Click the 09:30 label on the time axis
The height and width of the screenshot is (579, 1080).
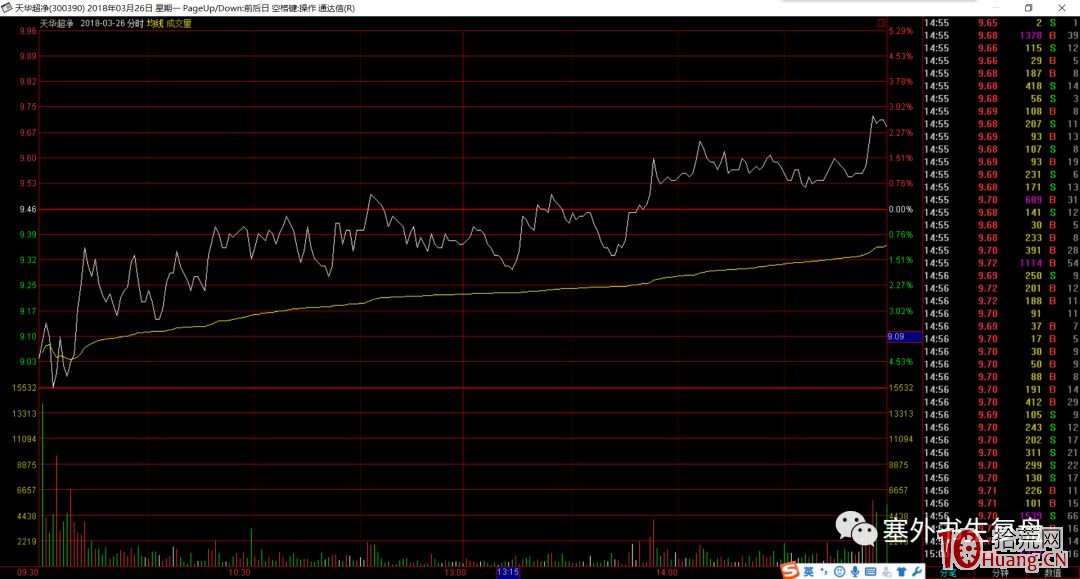tap(28, 573)
